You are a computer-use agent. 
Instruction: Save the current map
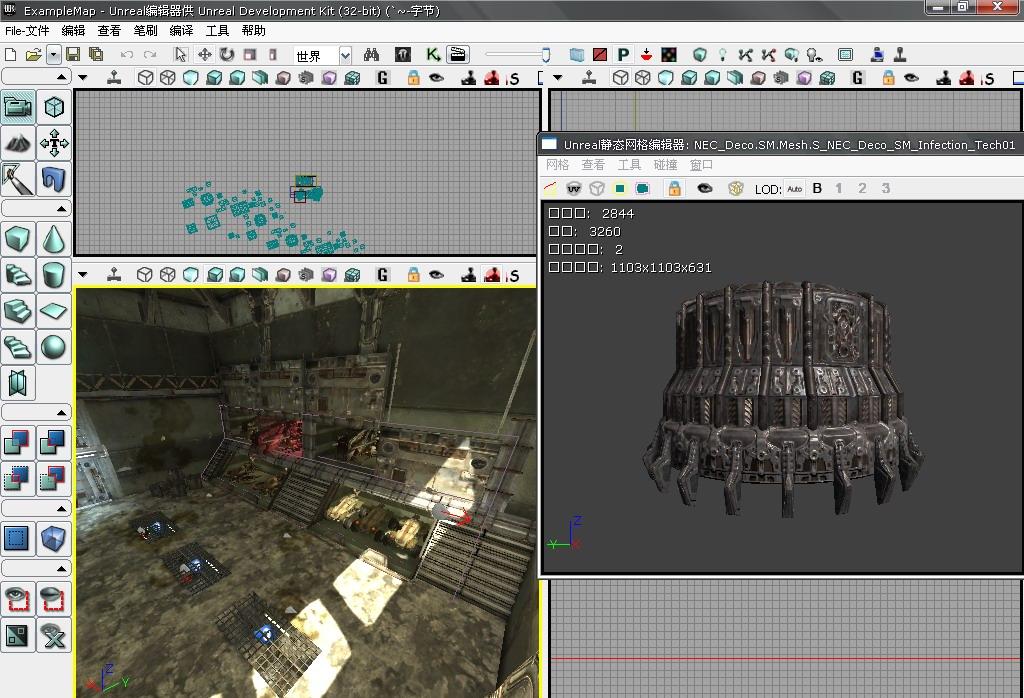pos(73,55)
